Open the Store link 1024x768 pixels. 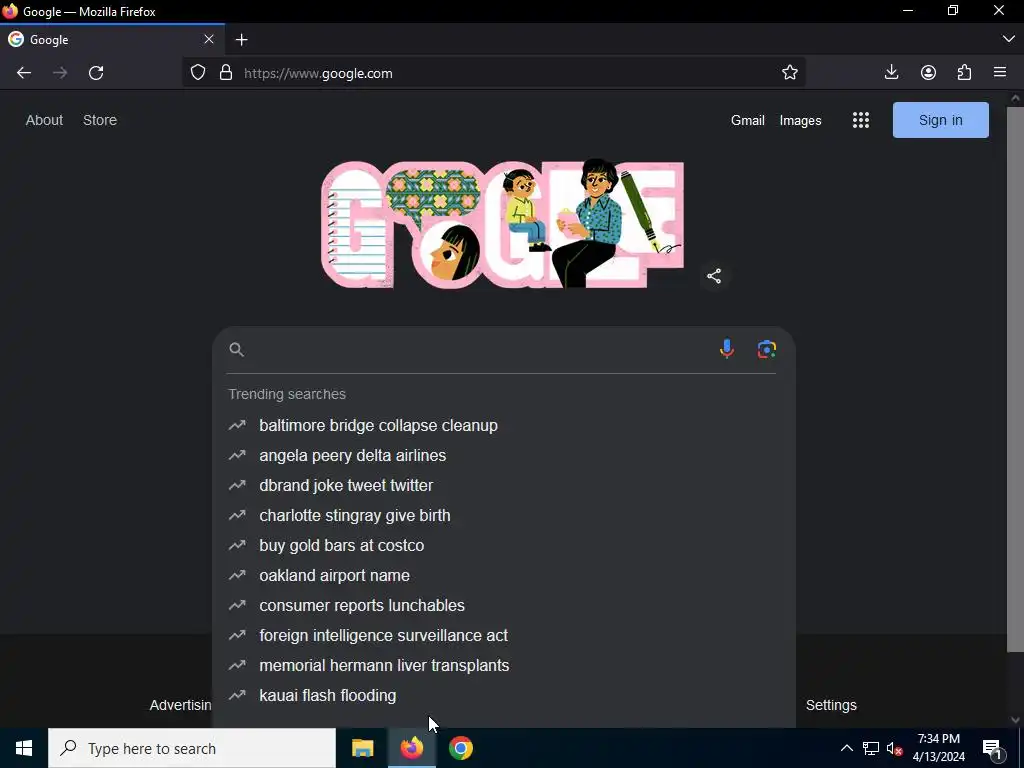point(100,120)
